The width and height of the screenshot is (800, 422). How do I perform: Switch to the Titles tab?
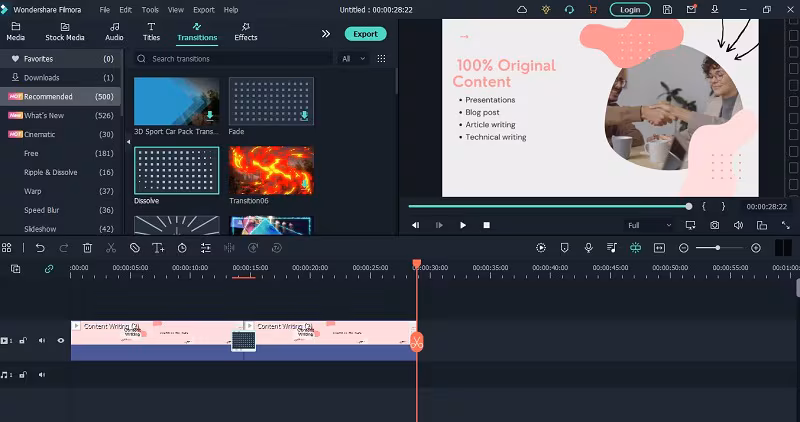point(151,32)
